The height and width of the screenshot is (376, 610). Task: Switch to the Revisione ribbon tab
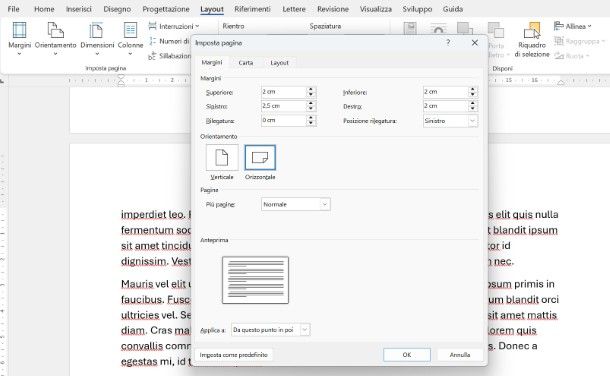333,9
